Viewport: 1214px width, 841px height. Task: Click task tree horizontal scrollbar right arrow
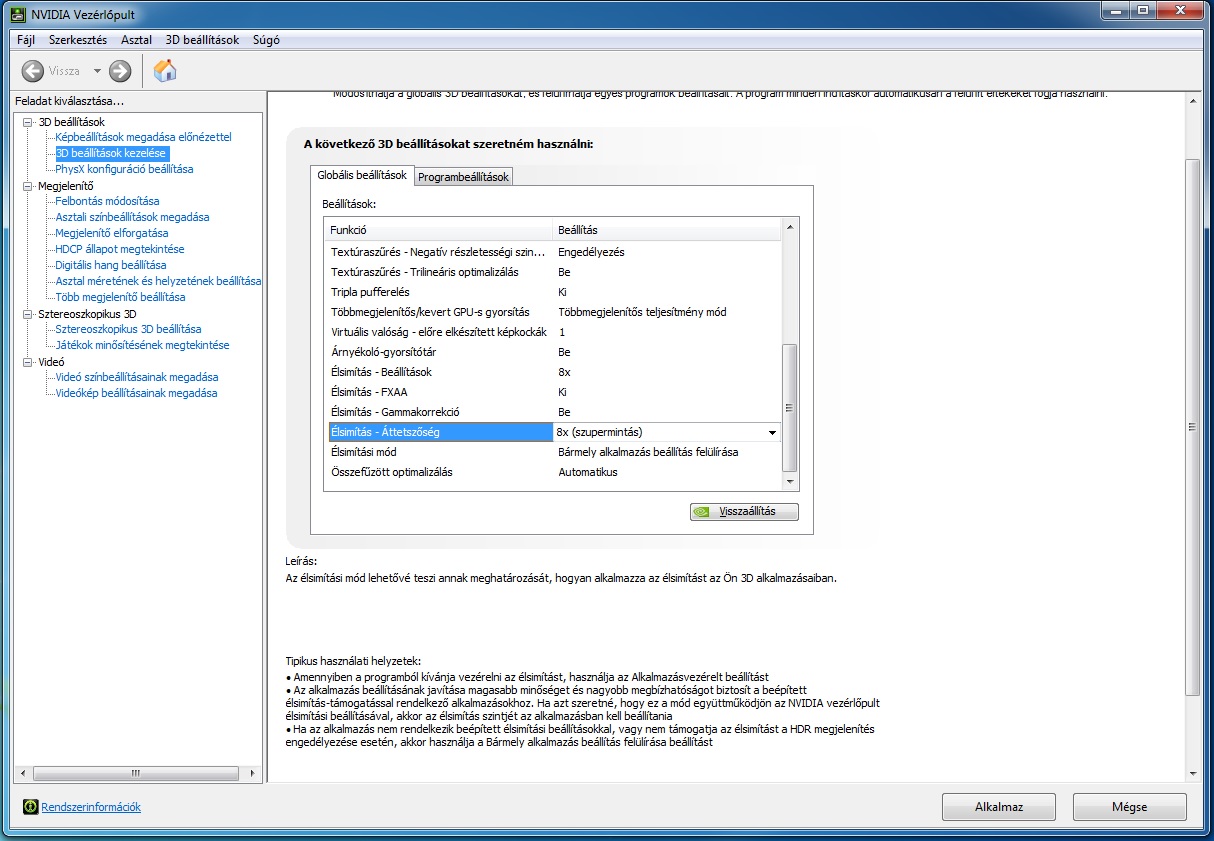point(254,774)
